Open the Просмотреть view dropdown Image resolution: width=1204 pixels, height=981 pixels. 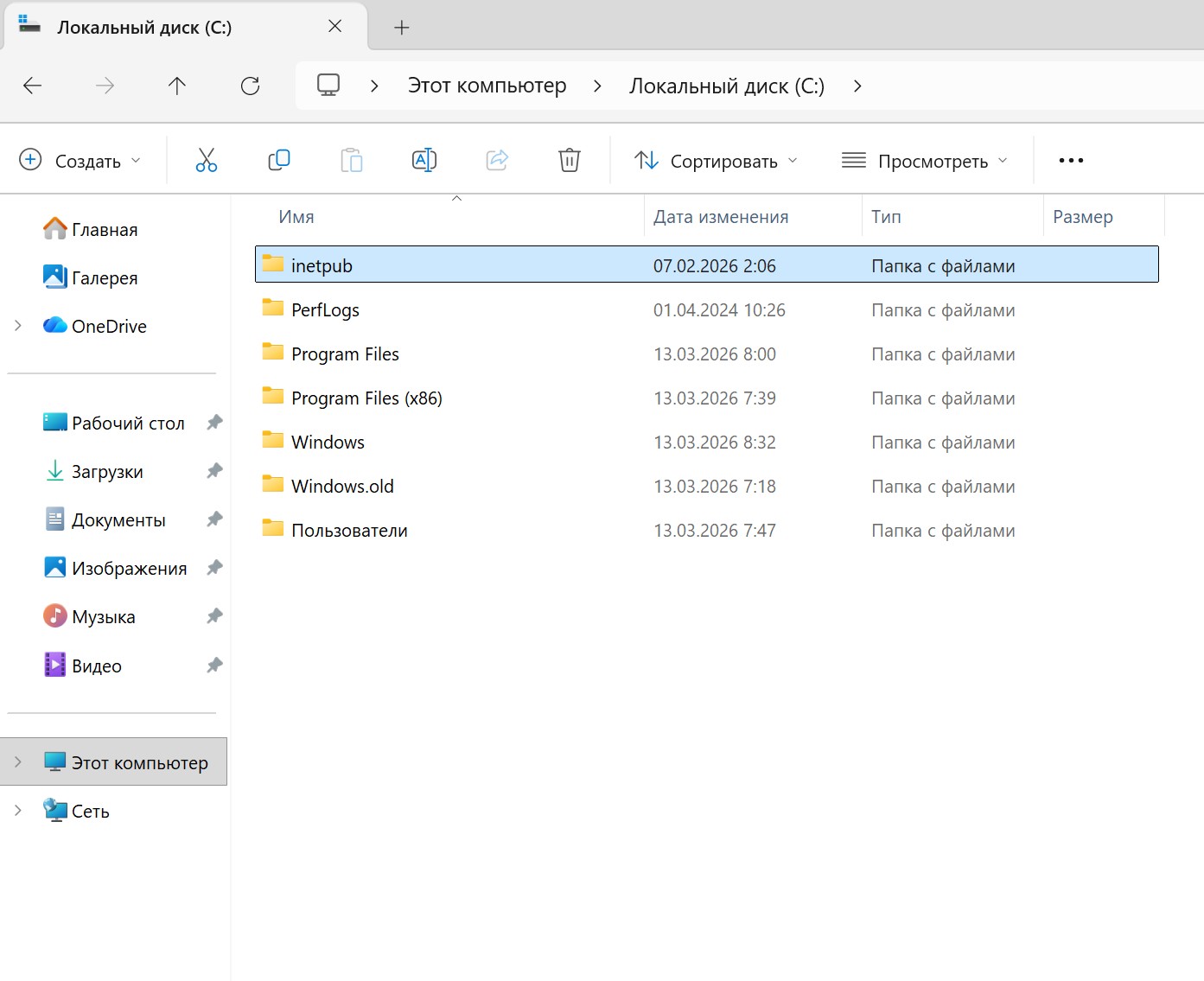pyautogui.click(x=925, y=161)
